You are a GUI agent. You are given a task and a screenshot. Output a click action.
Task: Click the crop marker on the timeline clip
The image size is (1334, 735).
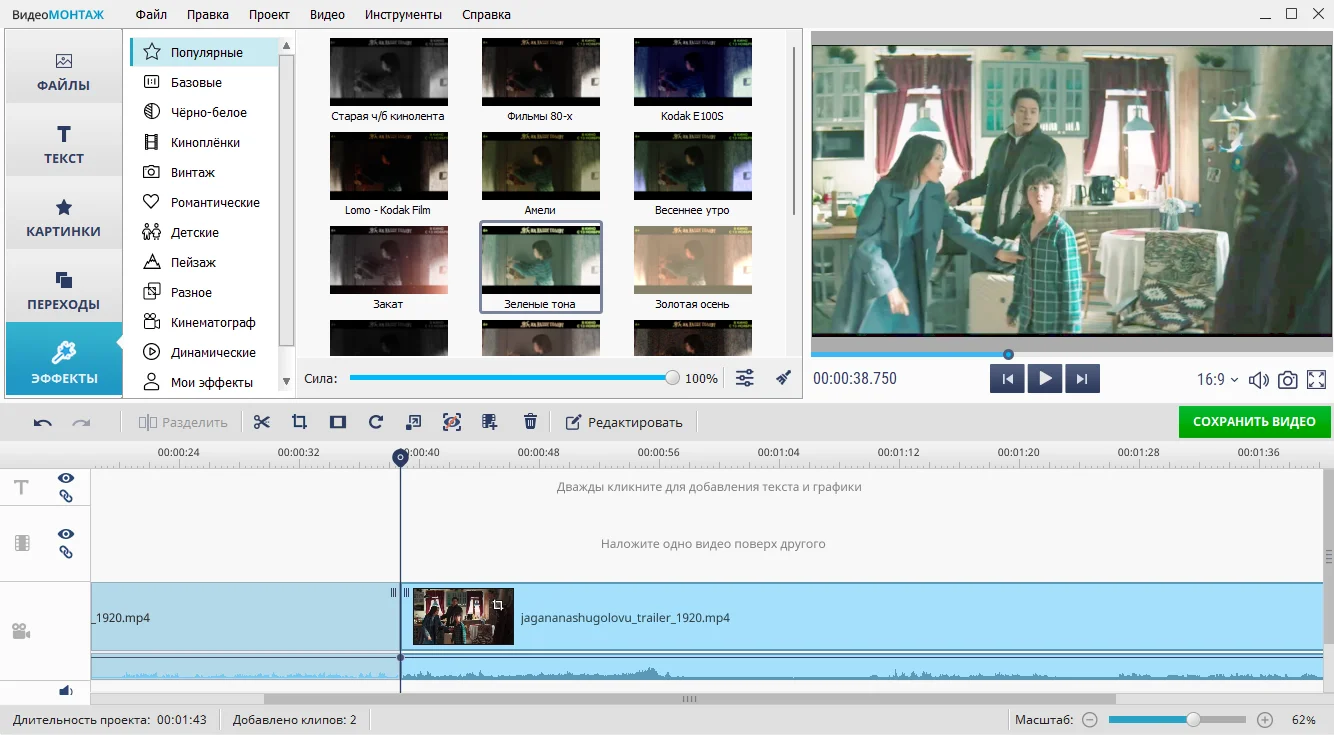coord(498,605)
